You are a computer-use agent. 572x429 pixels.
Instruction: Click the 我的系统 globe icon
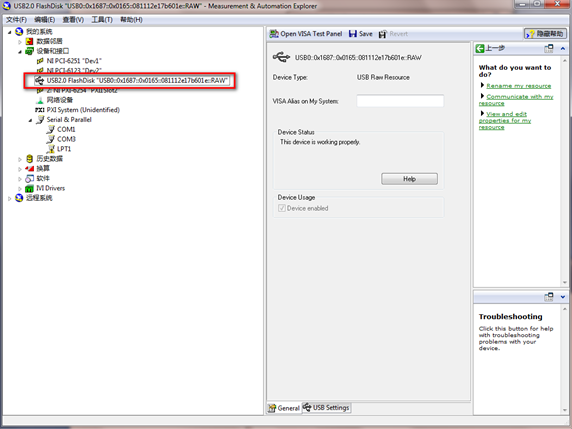click(x=19, y=32)
